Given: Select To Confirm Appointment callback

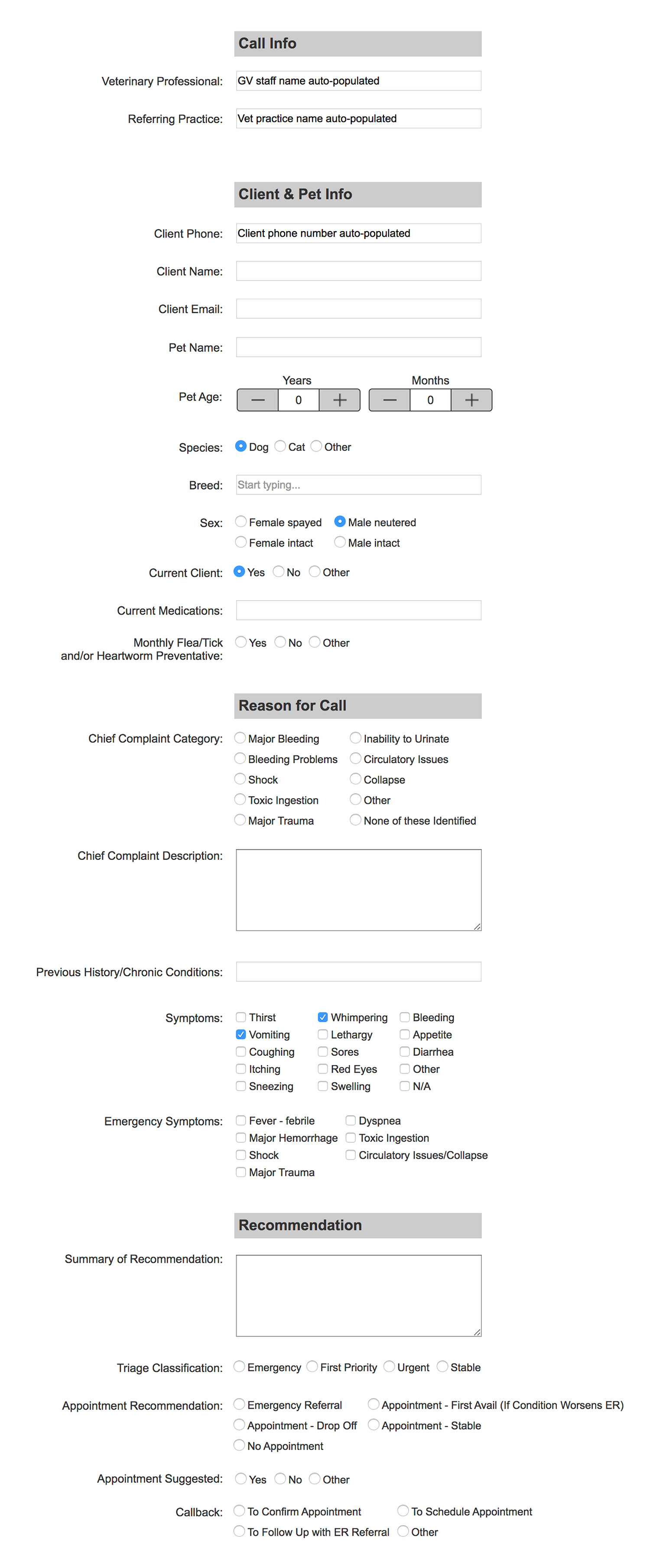Looking at the screenshot, I should tap(240, 1511).
